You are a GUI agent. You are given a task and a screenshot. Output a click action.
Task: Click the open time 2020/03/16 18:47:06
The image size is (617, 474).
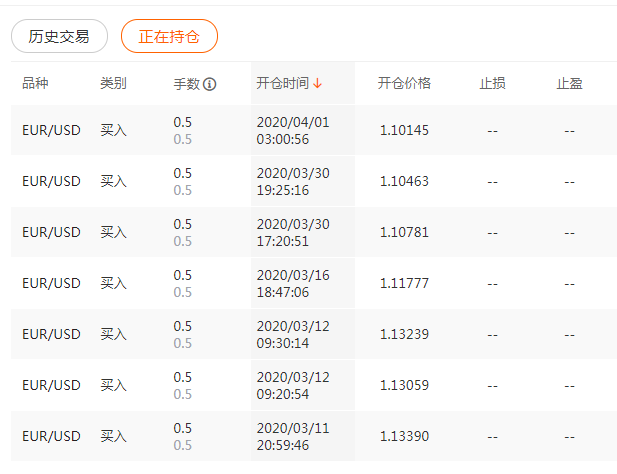pos(293,284)
